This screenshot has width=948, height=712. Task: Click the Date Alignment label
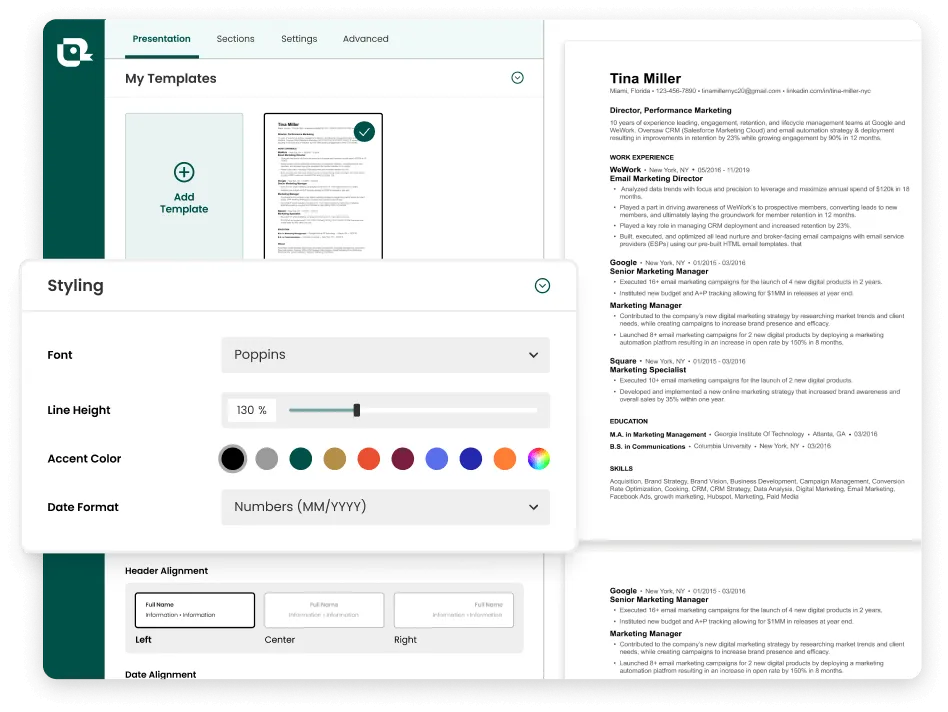160,674
